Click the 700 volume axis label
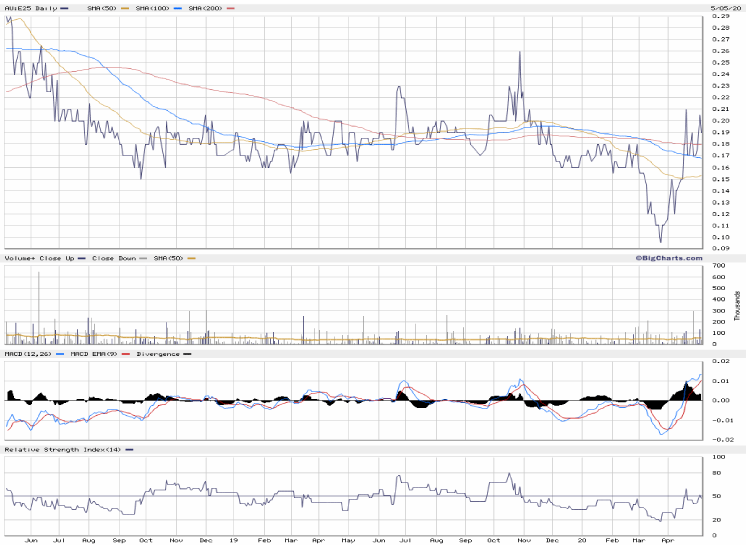Viewport: 746px width, 547px height. (x=717, y=266)
